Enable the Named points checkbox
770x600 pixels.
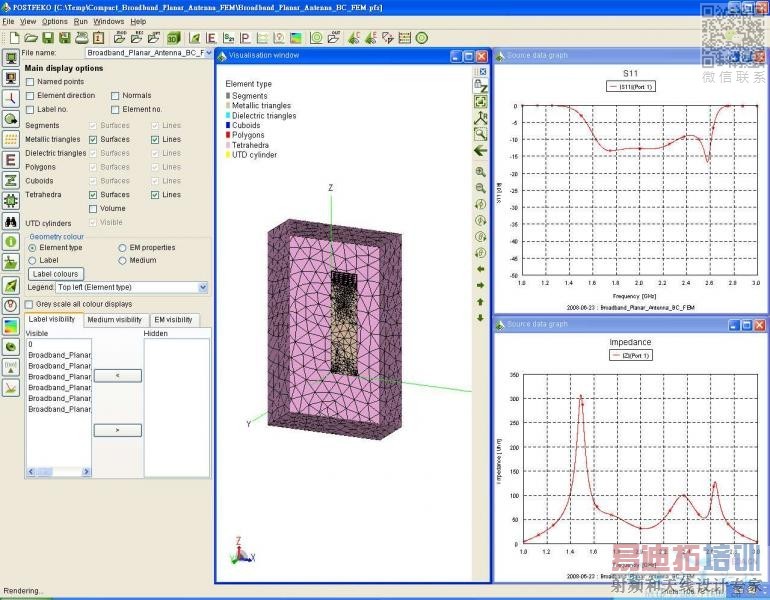coord(30,82)
